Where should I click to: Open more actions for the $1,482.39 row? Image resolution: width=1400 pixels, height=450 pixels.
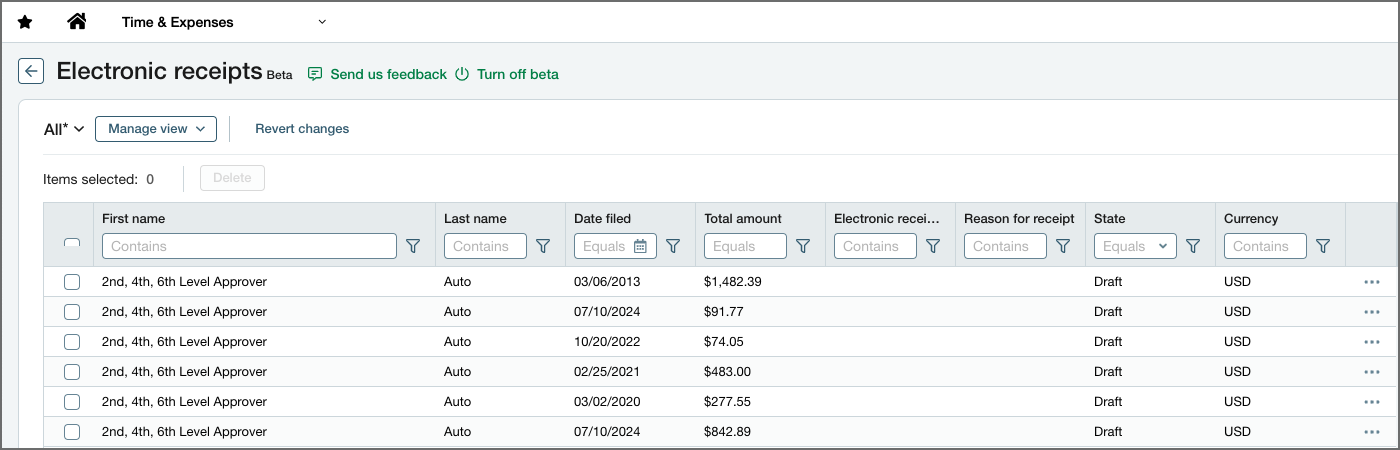click(1371, 282)
